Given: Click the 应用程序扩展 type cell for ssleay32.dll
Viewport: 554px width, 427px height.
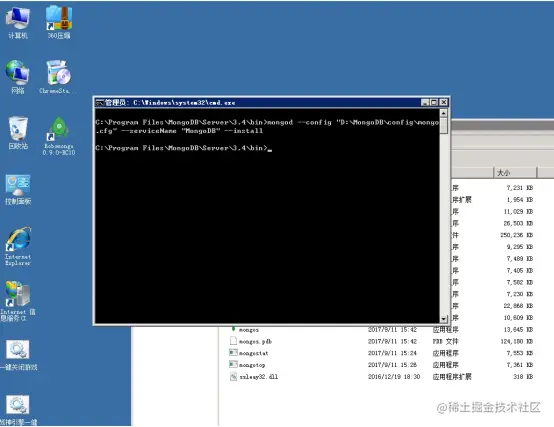Looking at the screenshot, I should tap(452, 377).
